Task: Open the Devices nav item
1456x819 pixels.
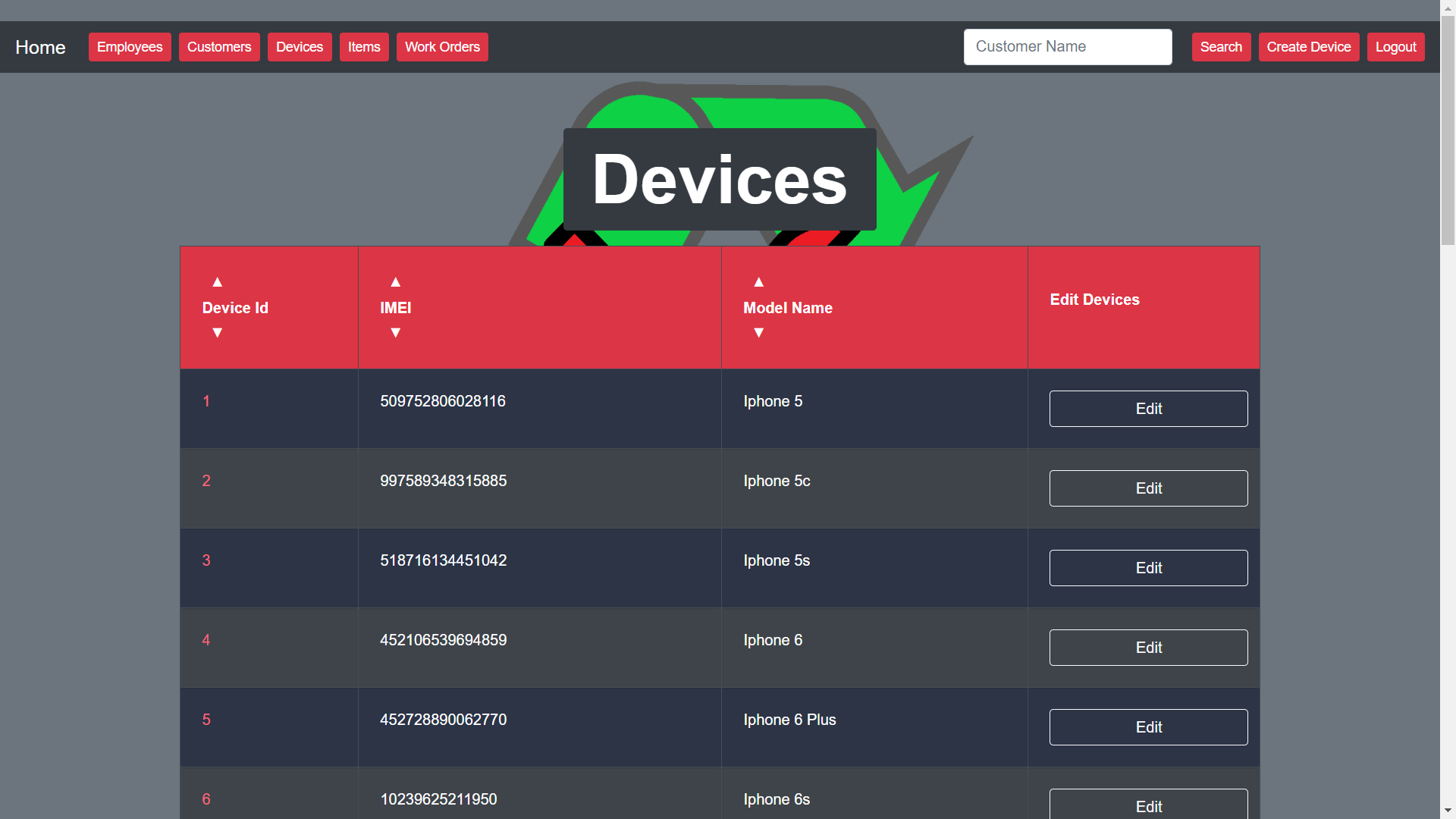Action: click(x=300, y=47)
